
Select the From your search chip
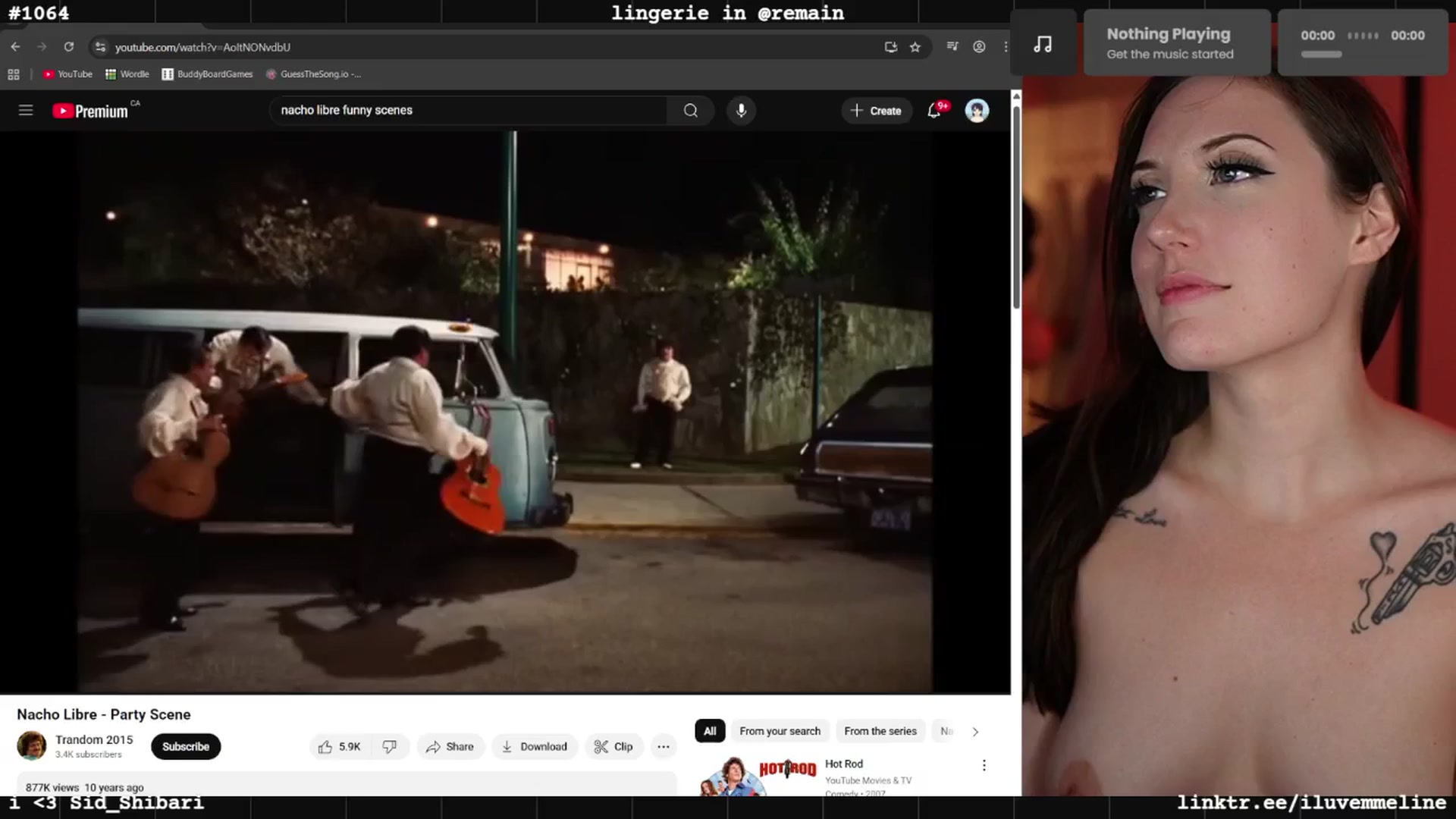[x=780, y=731]
